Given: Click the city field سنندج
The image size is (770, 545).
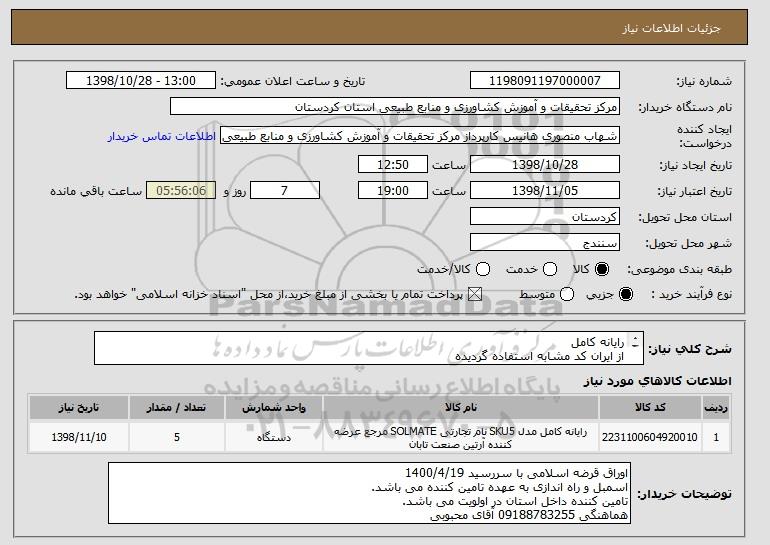Looking at the screenshot, I should coord(545,243).
